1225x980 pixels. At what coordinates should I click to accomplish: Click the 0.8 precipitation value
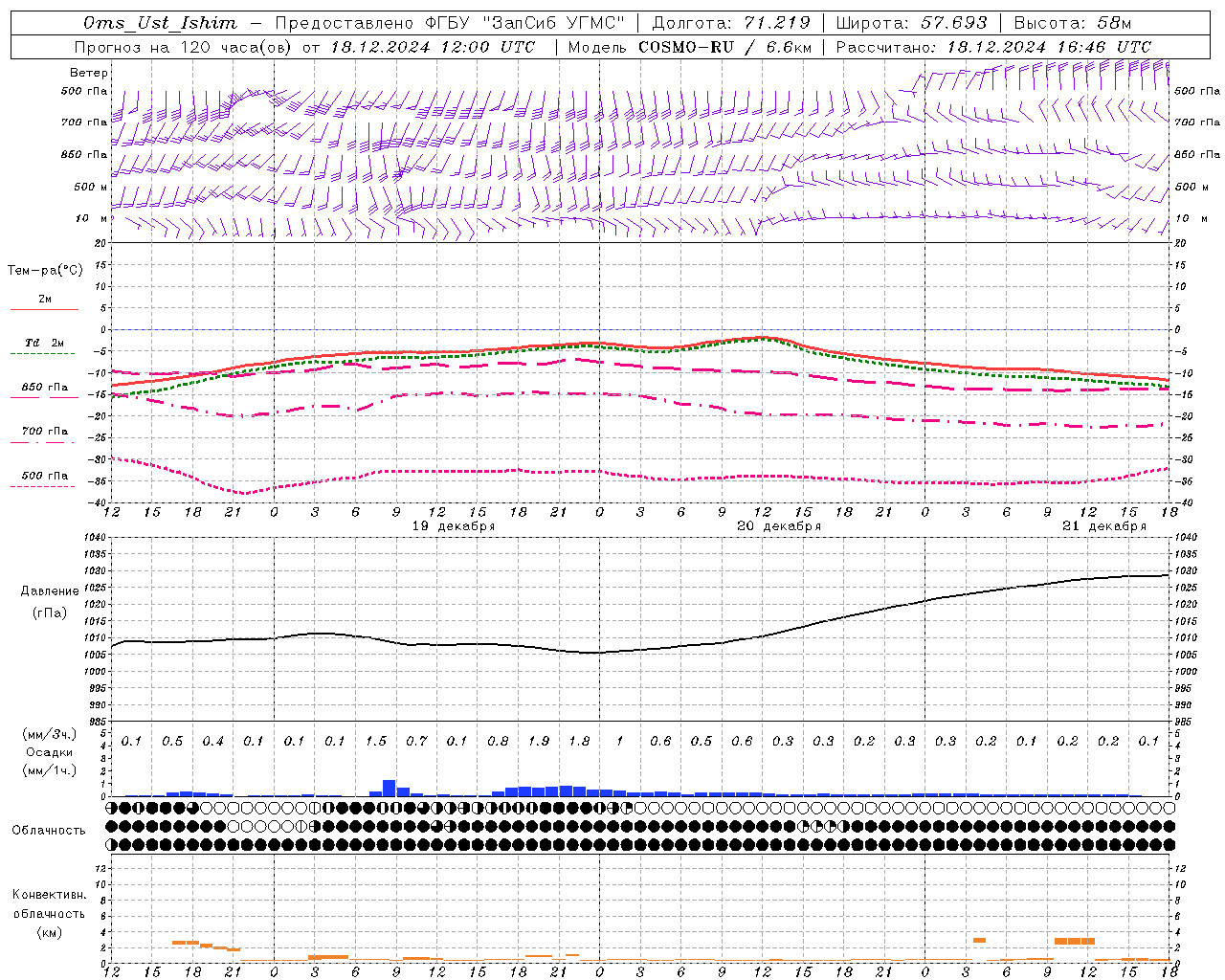coord(498,742)
